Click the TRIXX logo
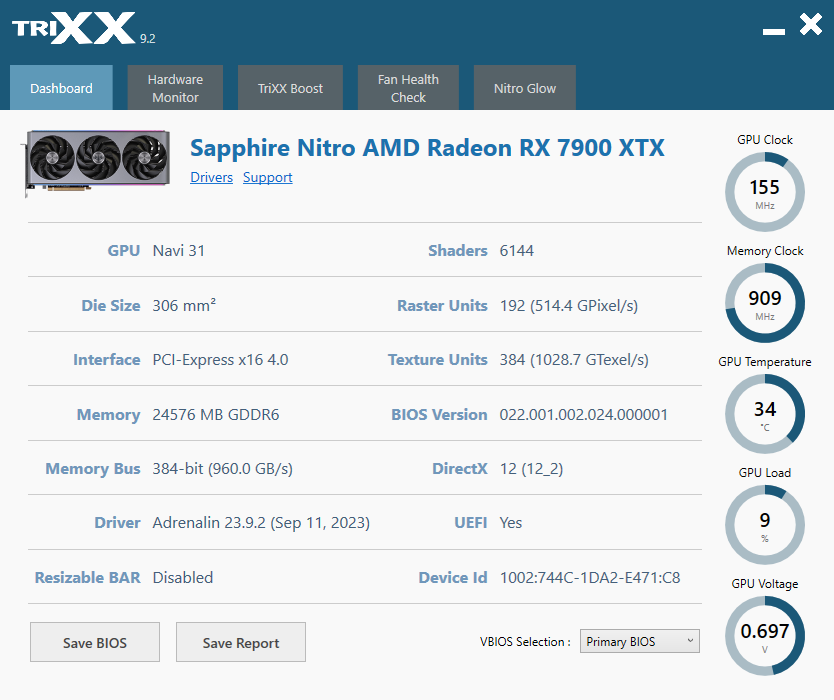Image resolution: width=834 pixels, height=700 pixels. pyautogui.click(x=73, y=28)
